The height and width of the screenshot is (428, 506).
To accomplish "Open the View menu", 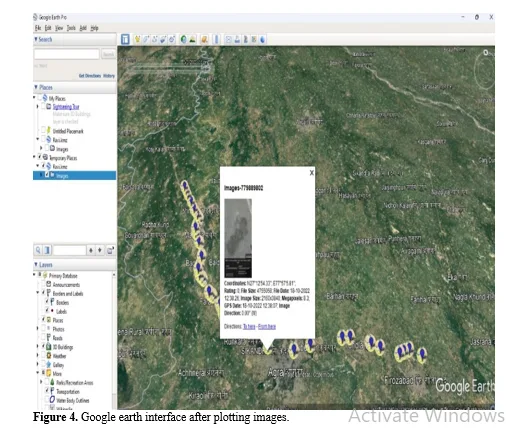I will tap(59, 28).
